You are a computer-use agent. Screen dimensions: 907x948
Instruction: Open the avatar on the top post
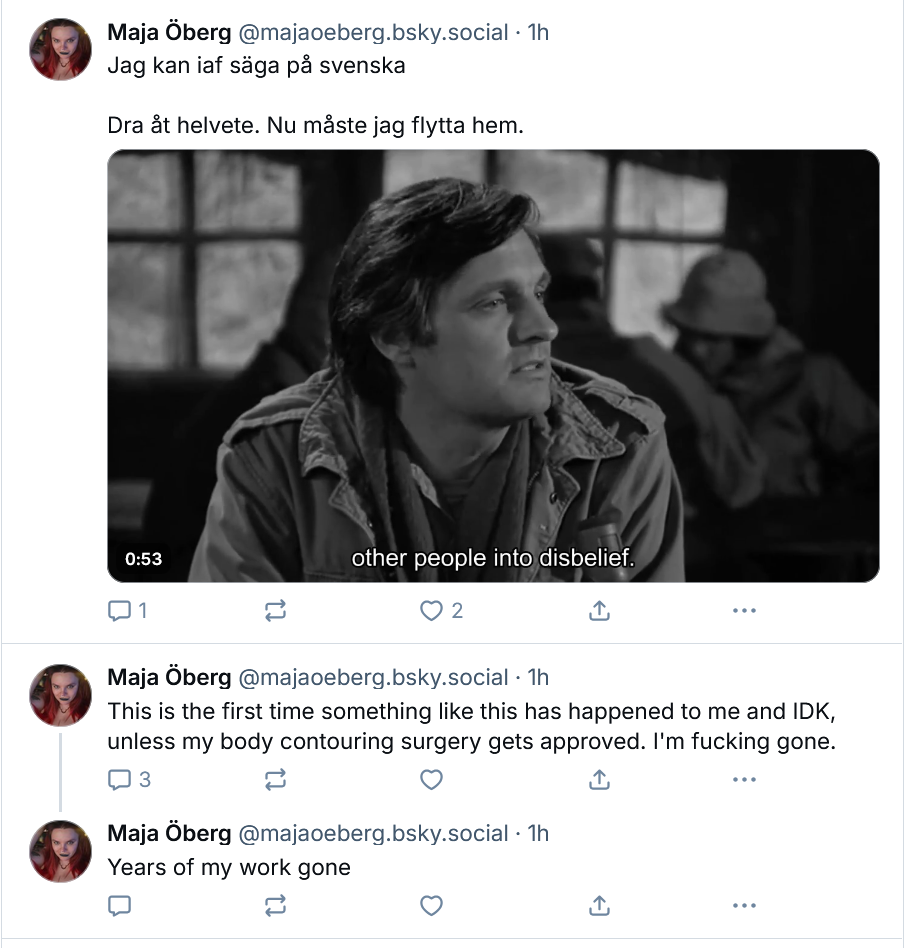coord(60,49)
